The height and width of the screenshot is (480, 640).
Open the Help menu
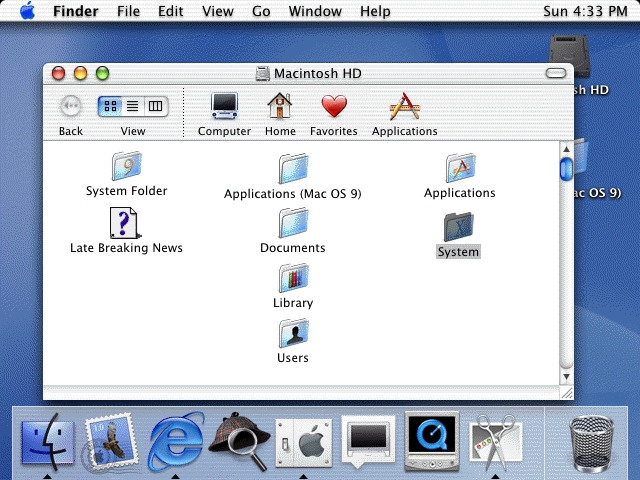point(375,11)
